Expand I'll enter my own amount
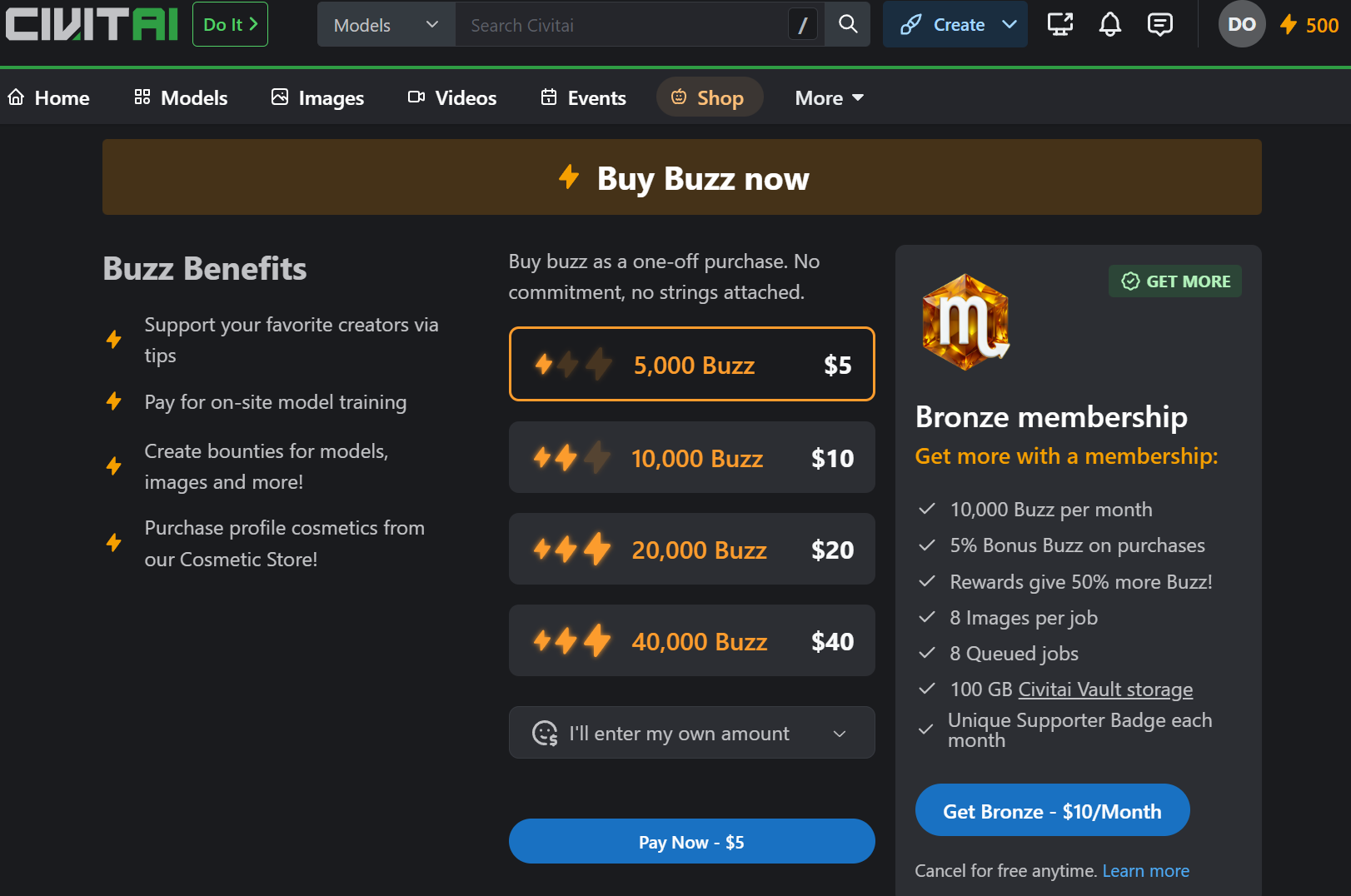Screen dimensions: 1351x896 (x=692, y=733)
